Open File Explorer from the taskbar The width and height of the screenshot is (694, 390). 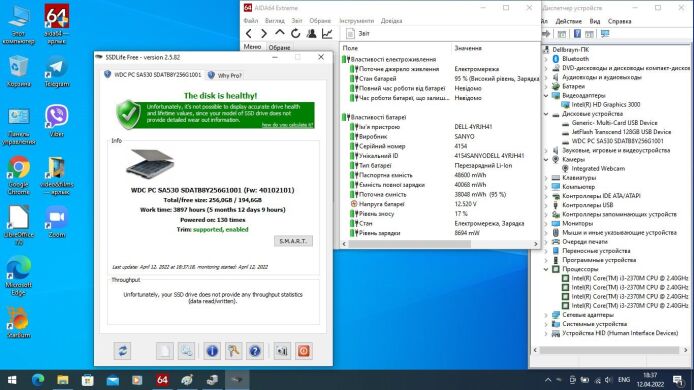coord(63,380)
